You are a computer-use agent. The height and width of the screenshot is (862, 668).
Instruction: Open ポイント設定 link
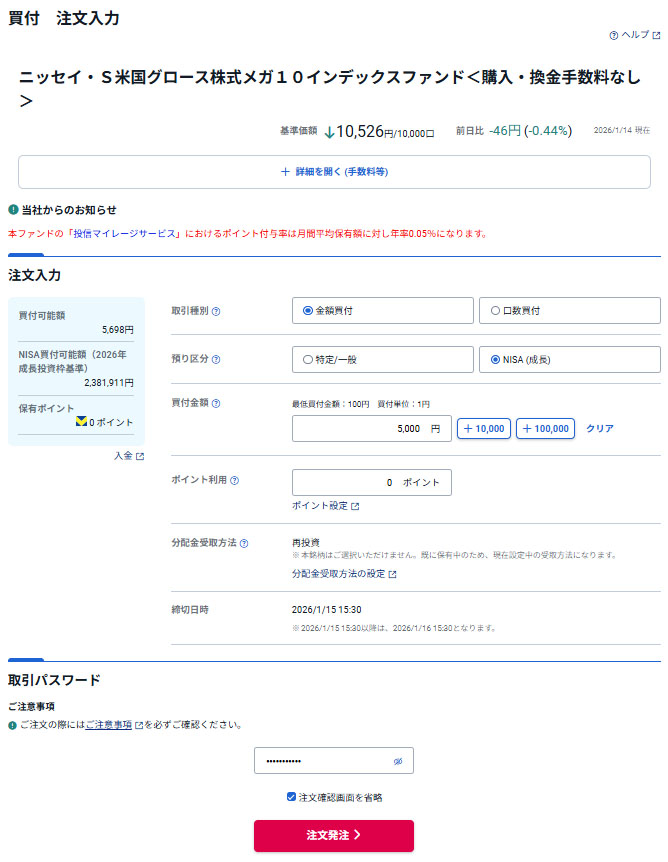pyautogui.click(x=325, y=506)
